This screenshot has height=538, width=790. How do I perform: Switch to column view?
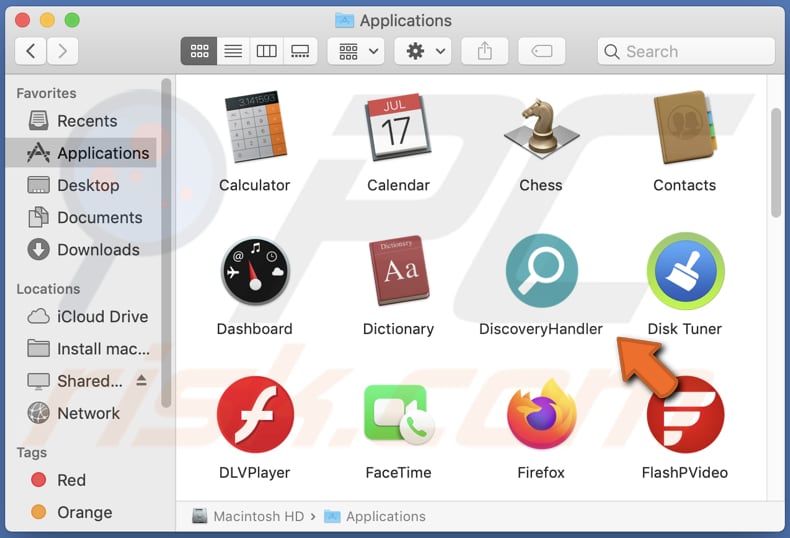point(266,51)
